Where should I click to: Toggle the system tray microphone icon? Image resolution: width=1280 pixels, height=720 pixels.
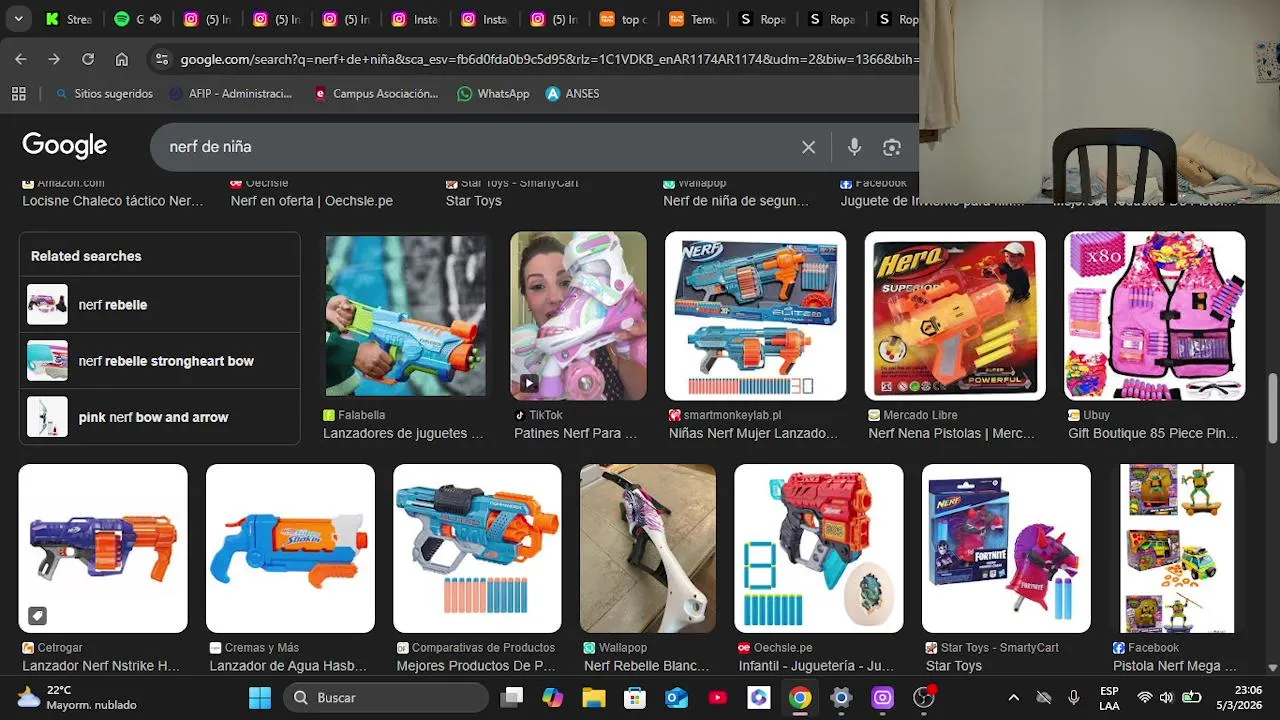click(1074, 697)
